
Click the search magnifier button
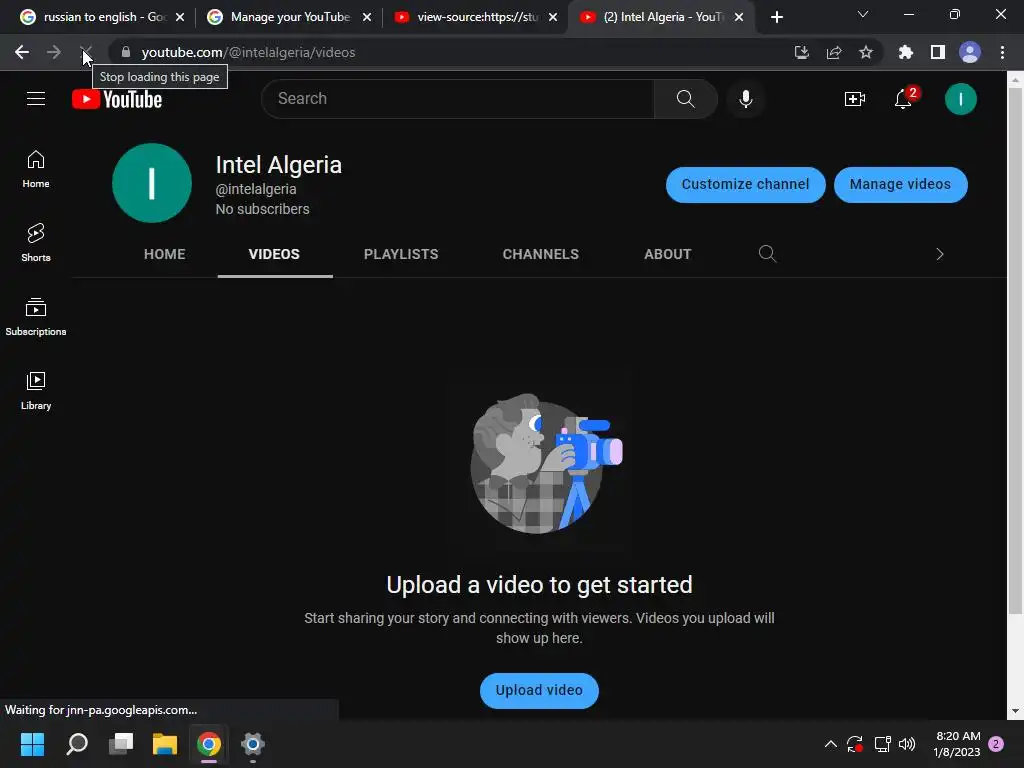[685, 99]
